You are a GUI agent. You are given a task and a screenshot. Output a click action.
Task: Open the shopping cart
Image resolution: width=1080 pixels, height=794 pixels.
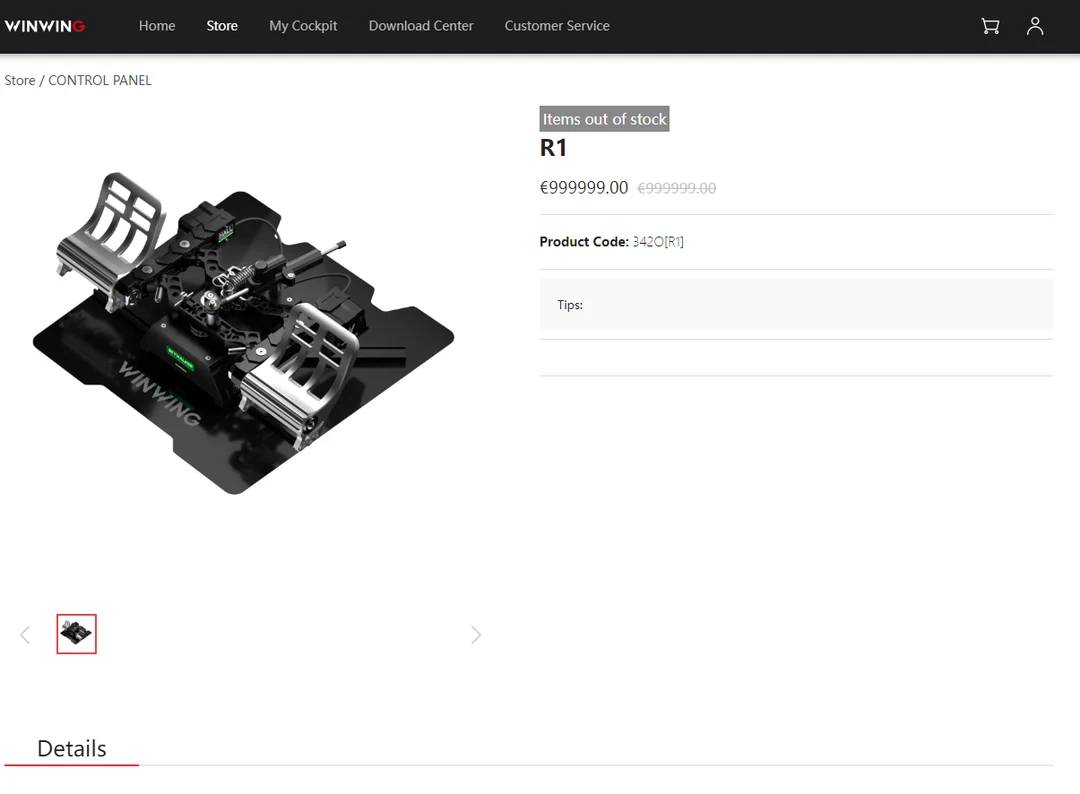[989, 26]
